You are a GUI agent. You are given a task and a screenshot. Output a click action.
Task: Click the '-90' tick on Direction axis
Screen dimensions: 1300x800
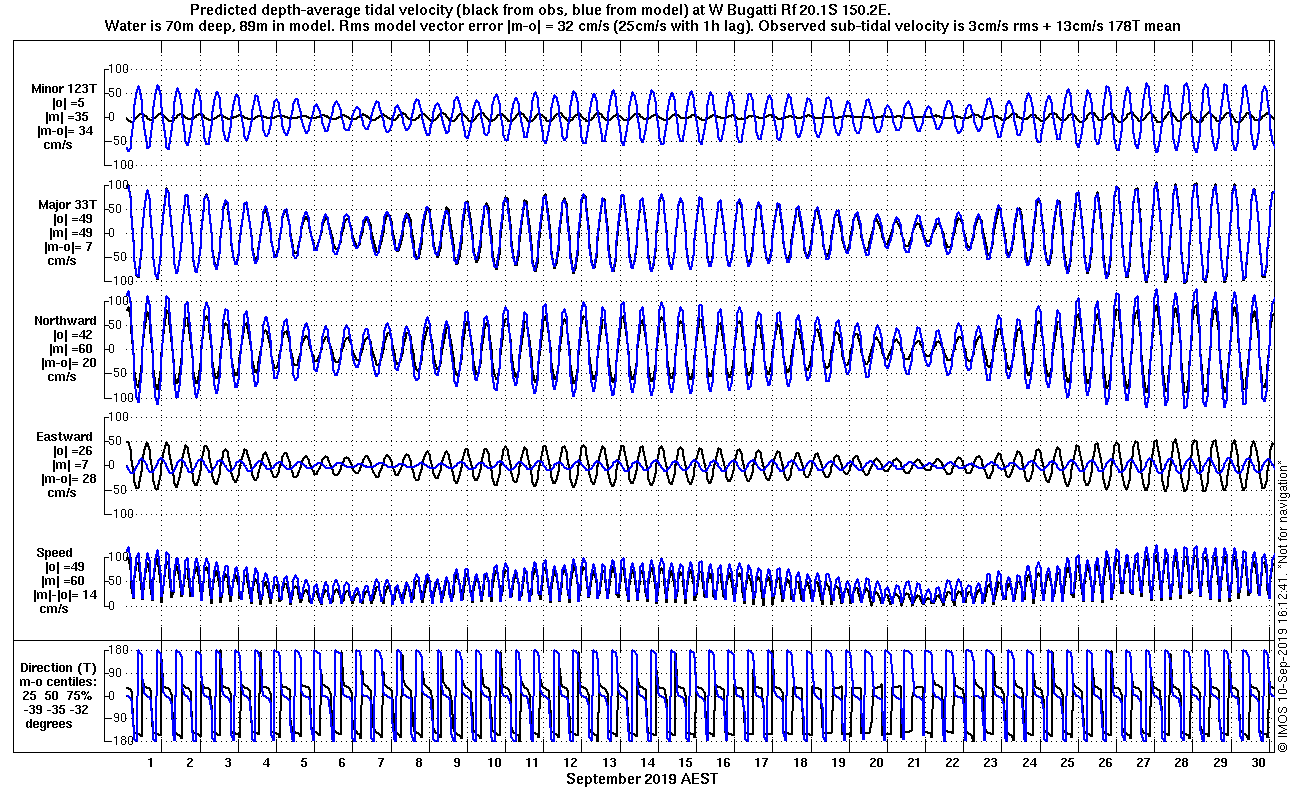click(117, 718)
